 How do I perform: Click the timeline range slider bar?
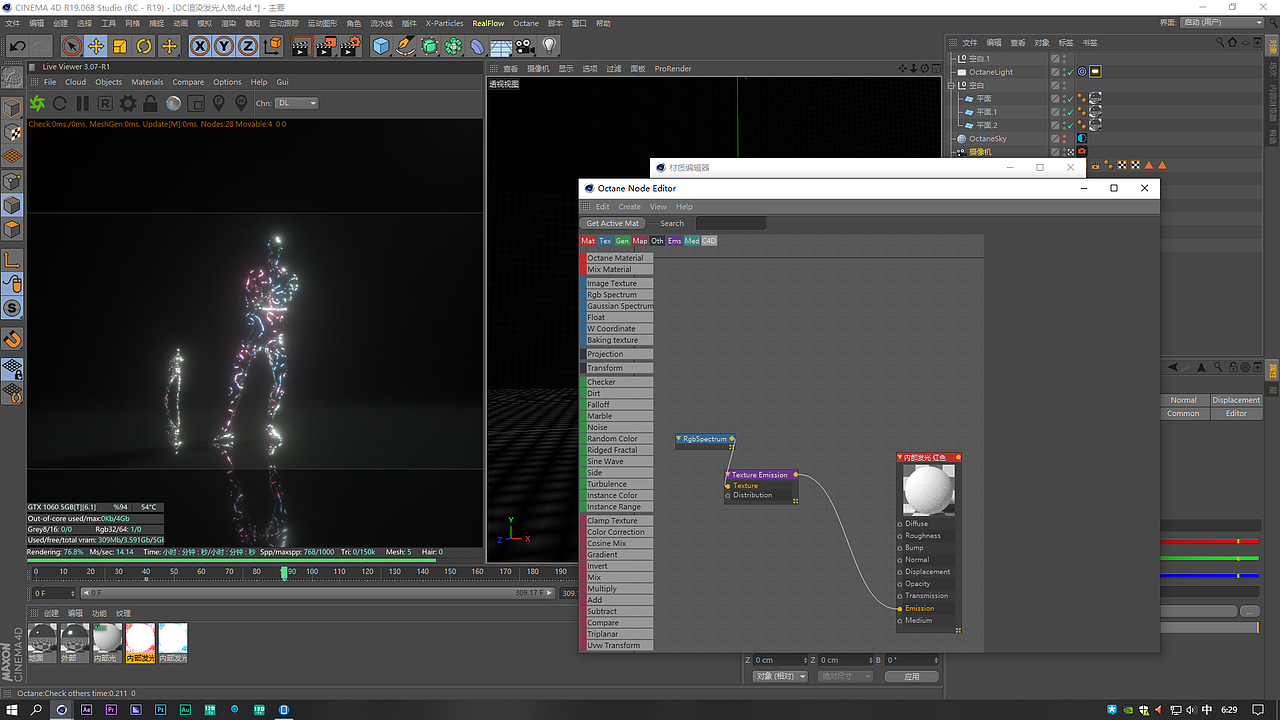(x=317, y=593)
